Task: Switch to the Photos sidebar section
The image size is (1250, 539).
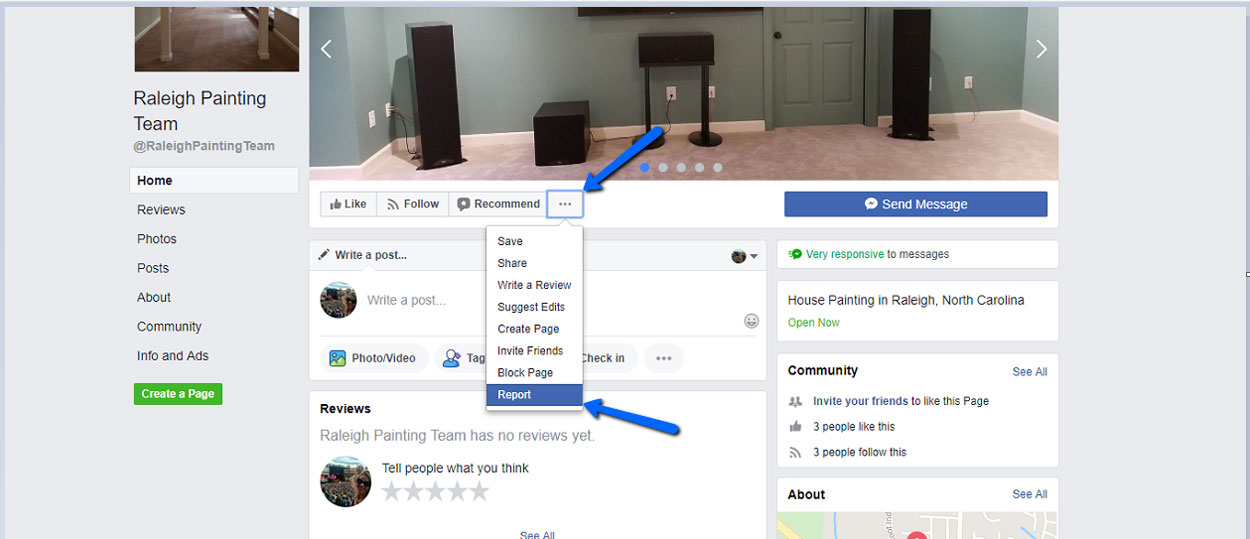Action: point(157,239)
